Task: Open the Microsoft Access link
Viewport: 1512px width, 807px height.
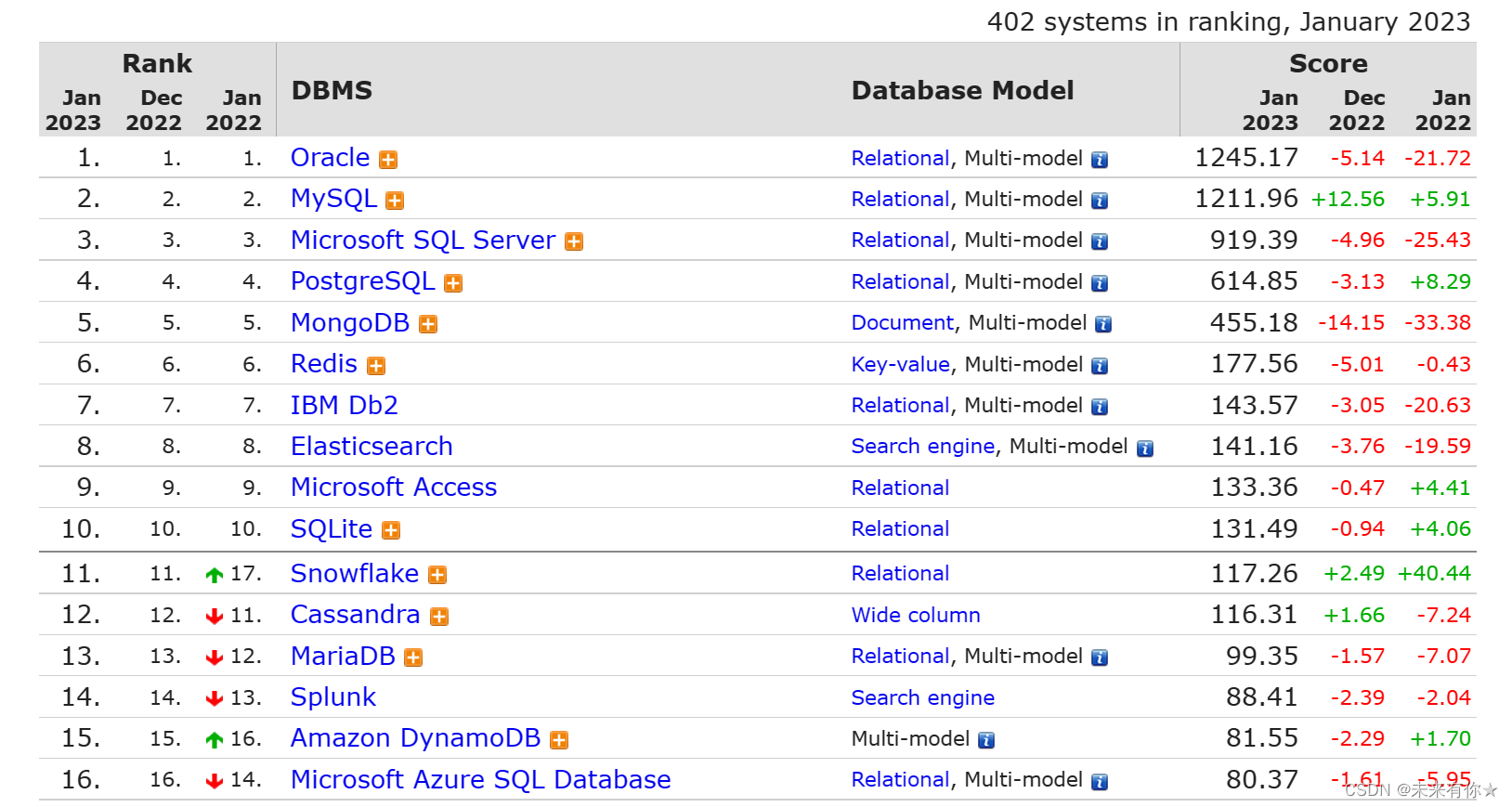Action: pos(394,487)
